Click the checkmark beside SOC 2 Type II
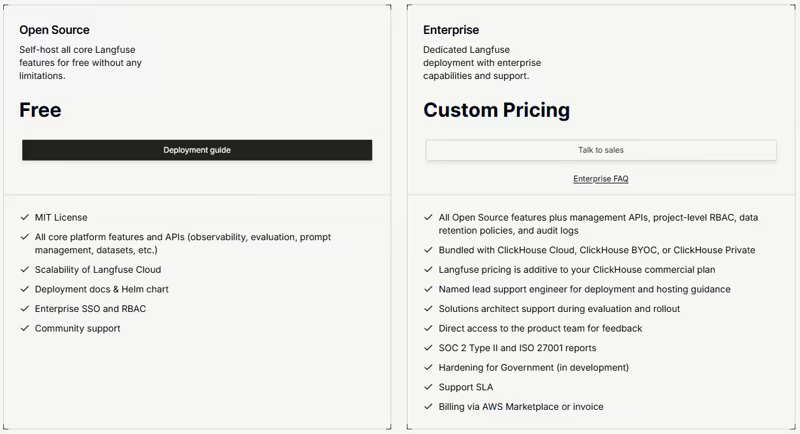This screenshot has width=800, height=434. pyautogui.click(x=428, y=348)
